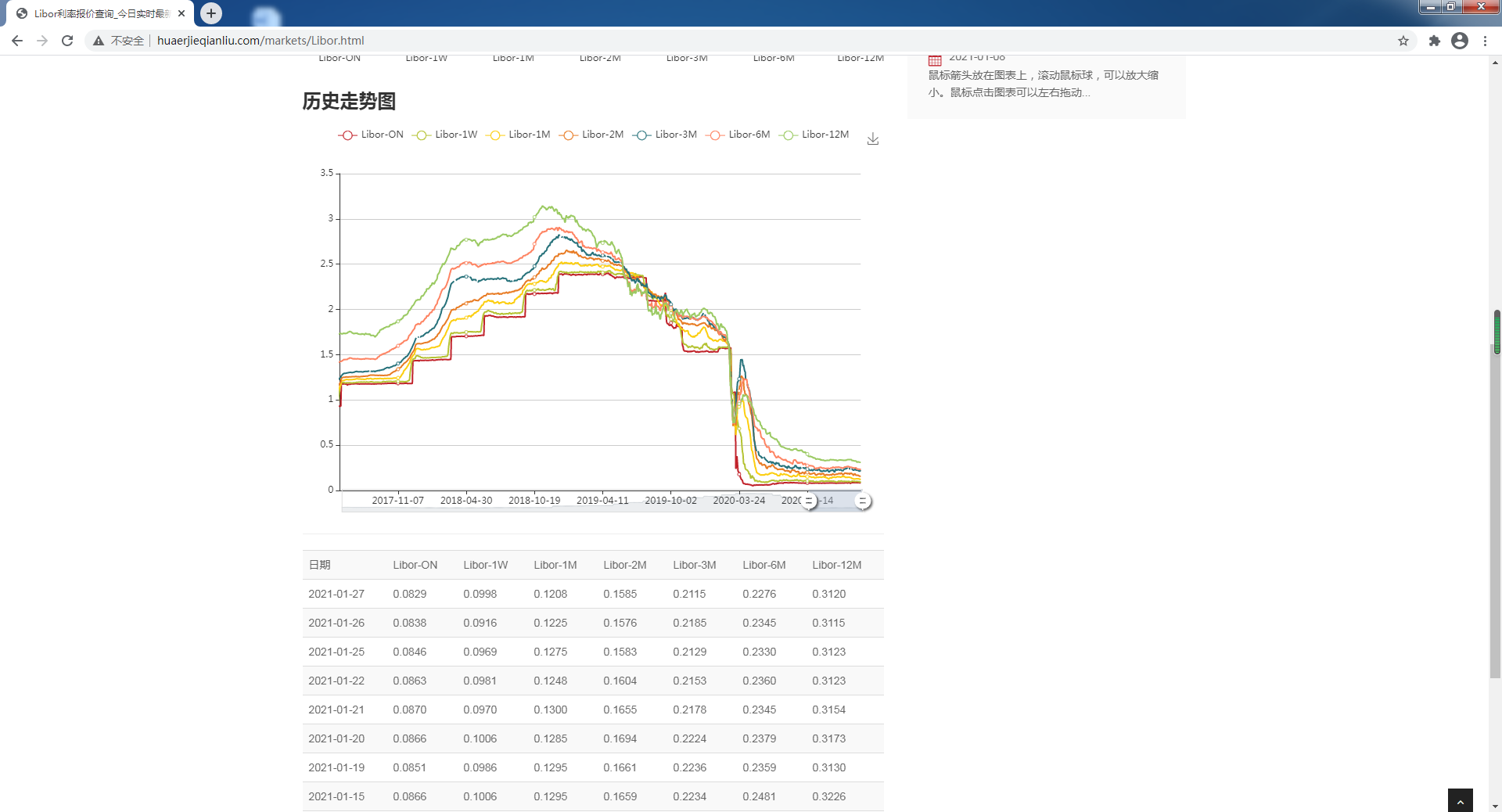The image size is (1502, 812).
Task: Click the 2021-01-08 date link
Action: pos(976,56)
